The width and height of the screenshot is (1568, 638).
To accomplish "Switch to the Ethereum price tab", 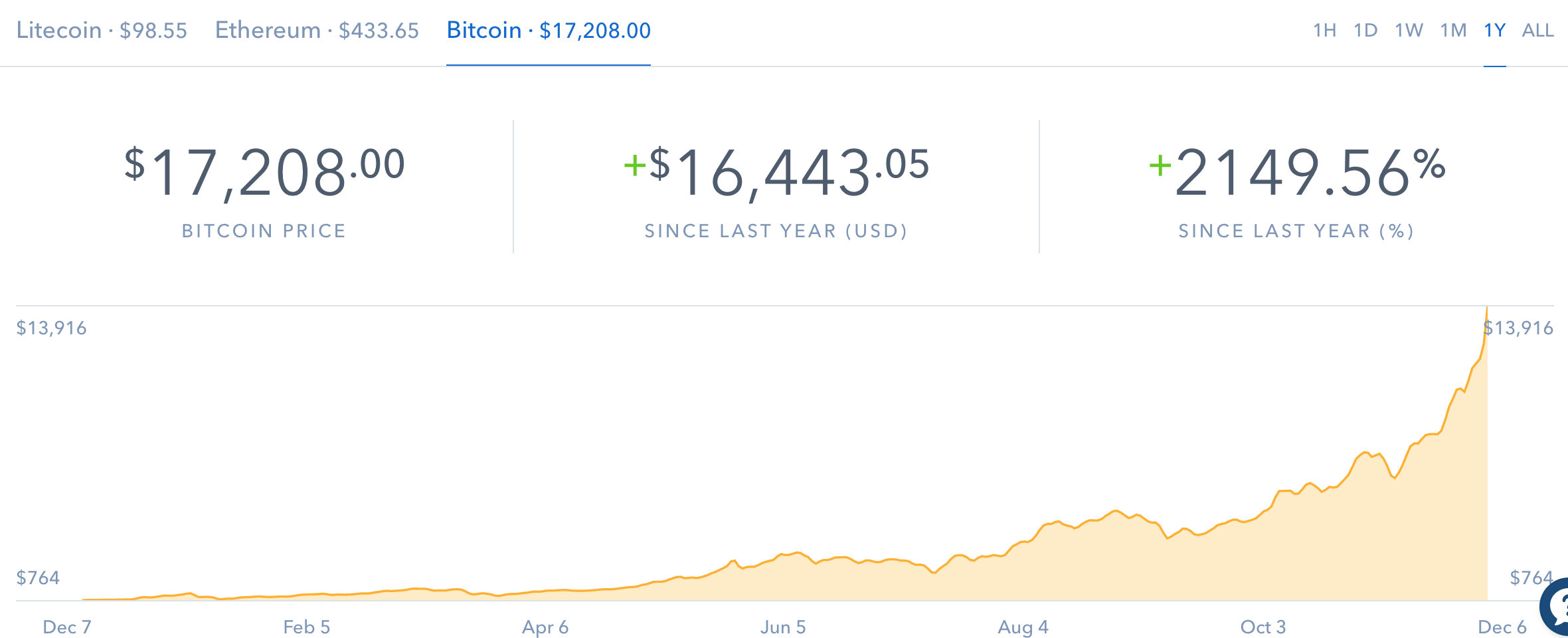I will point(317,31).
